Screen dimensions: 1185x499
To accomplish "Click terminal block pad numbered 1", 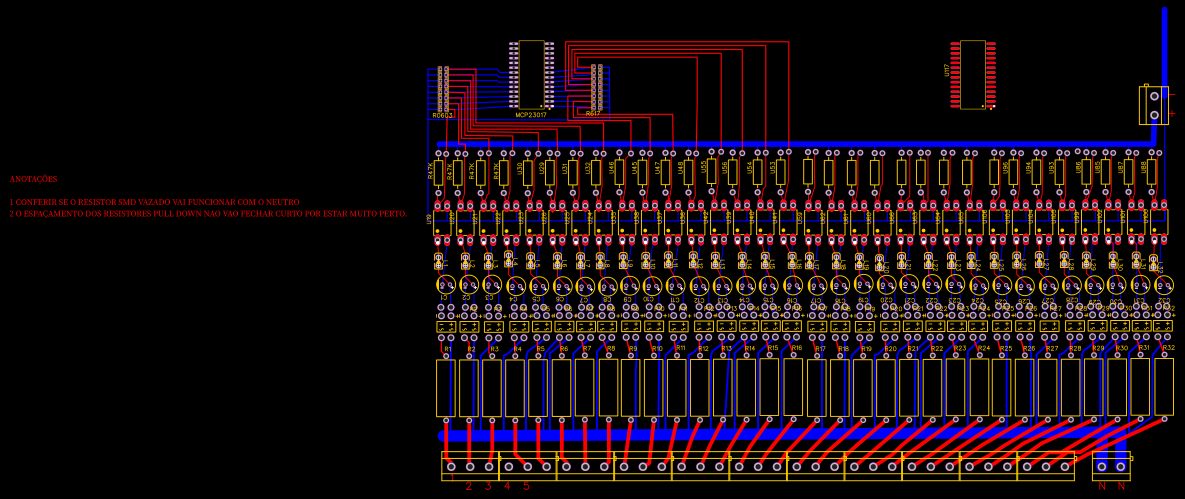I will (451, 466).
